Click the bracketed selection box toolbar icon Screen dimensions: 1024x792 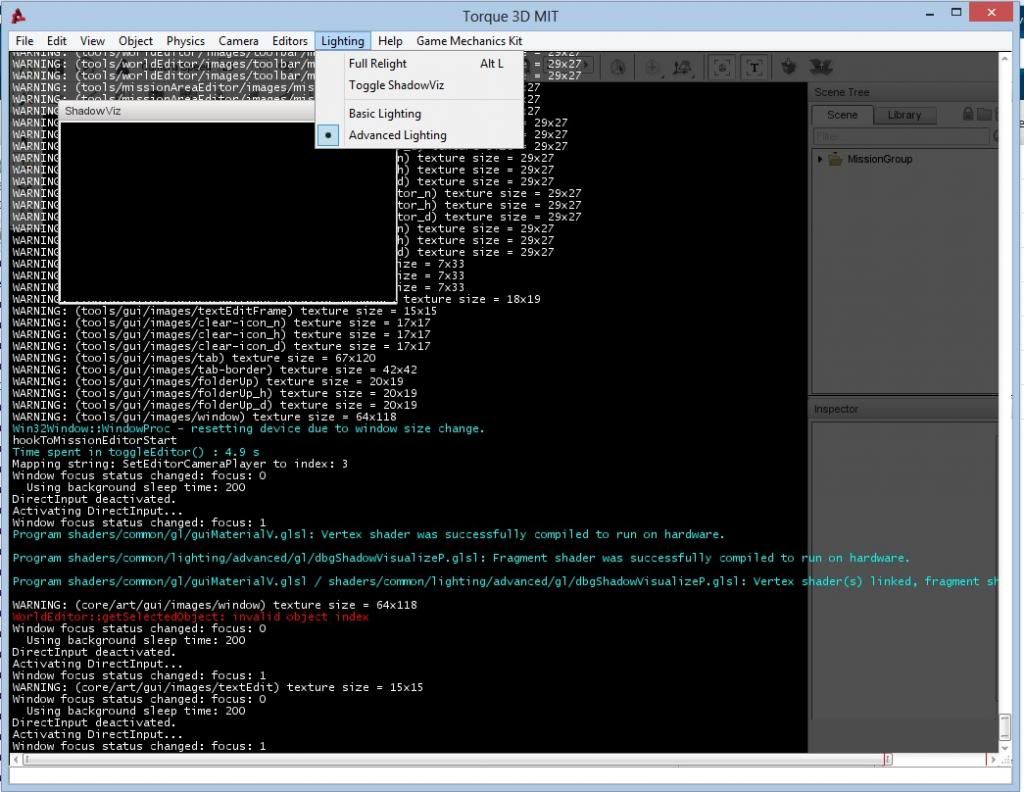point(722,67)
